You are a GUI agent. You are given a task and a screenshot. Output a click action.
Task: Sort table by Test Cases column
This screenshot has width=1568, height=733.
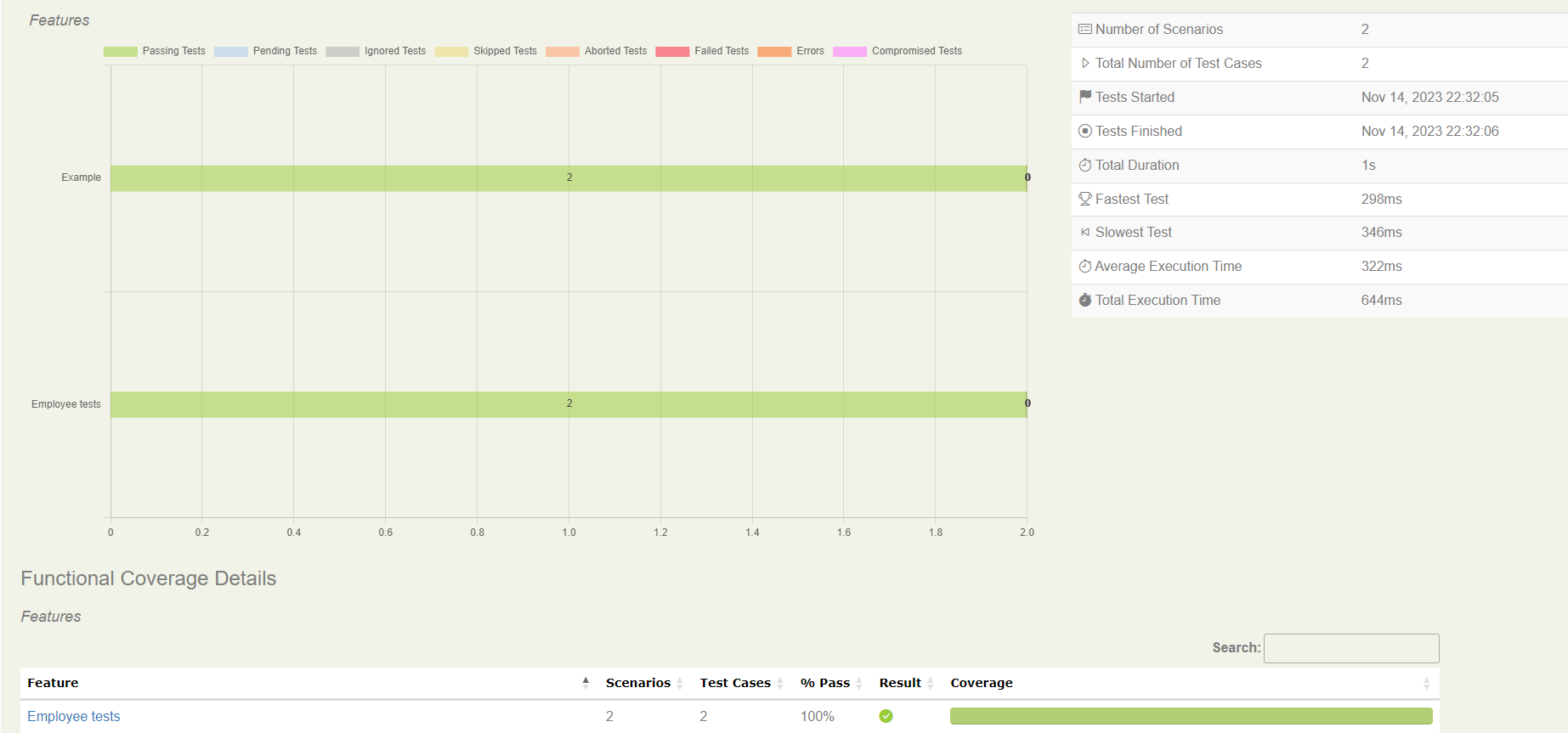pyautogui.click(x=742, y=683)
